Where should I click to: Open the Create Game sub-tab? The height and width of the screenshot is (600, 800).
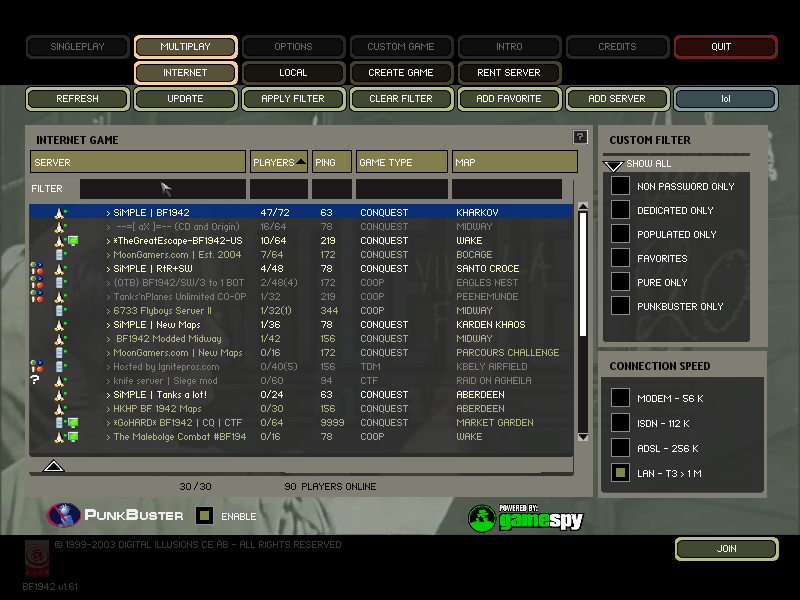[x=401, y=72]
